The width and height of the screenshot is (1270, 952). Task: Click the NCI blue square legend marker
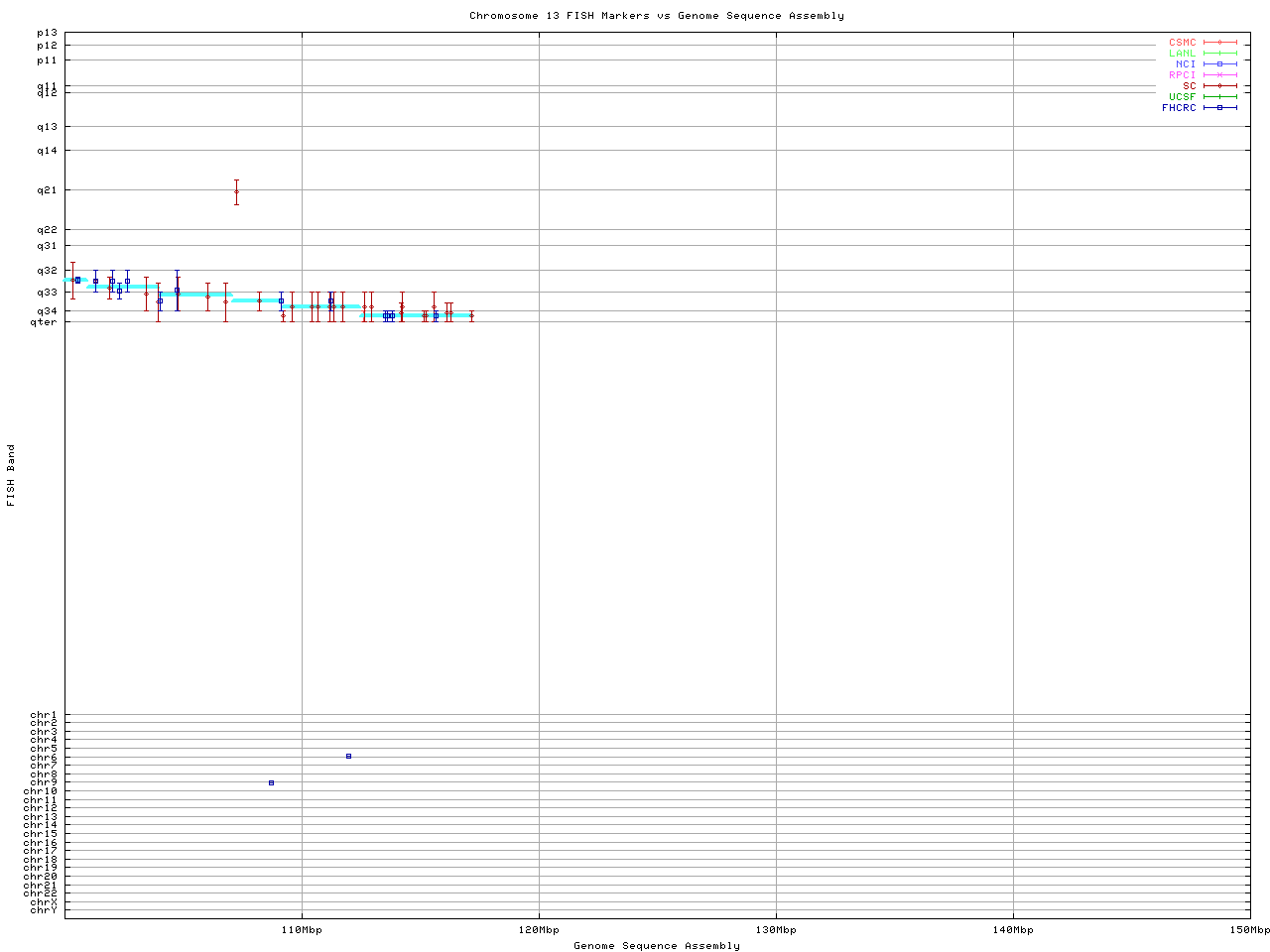(x=1219, y=63)
